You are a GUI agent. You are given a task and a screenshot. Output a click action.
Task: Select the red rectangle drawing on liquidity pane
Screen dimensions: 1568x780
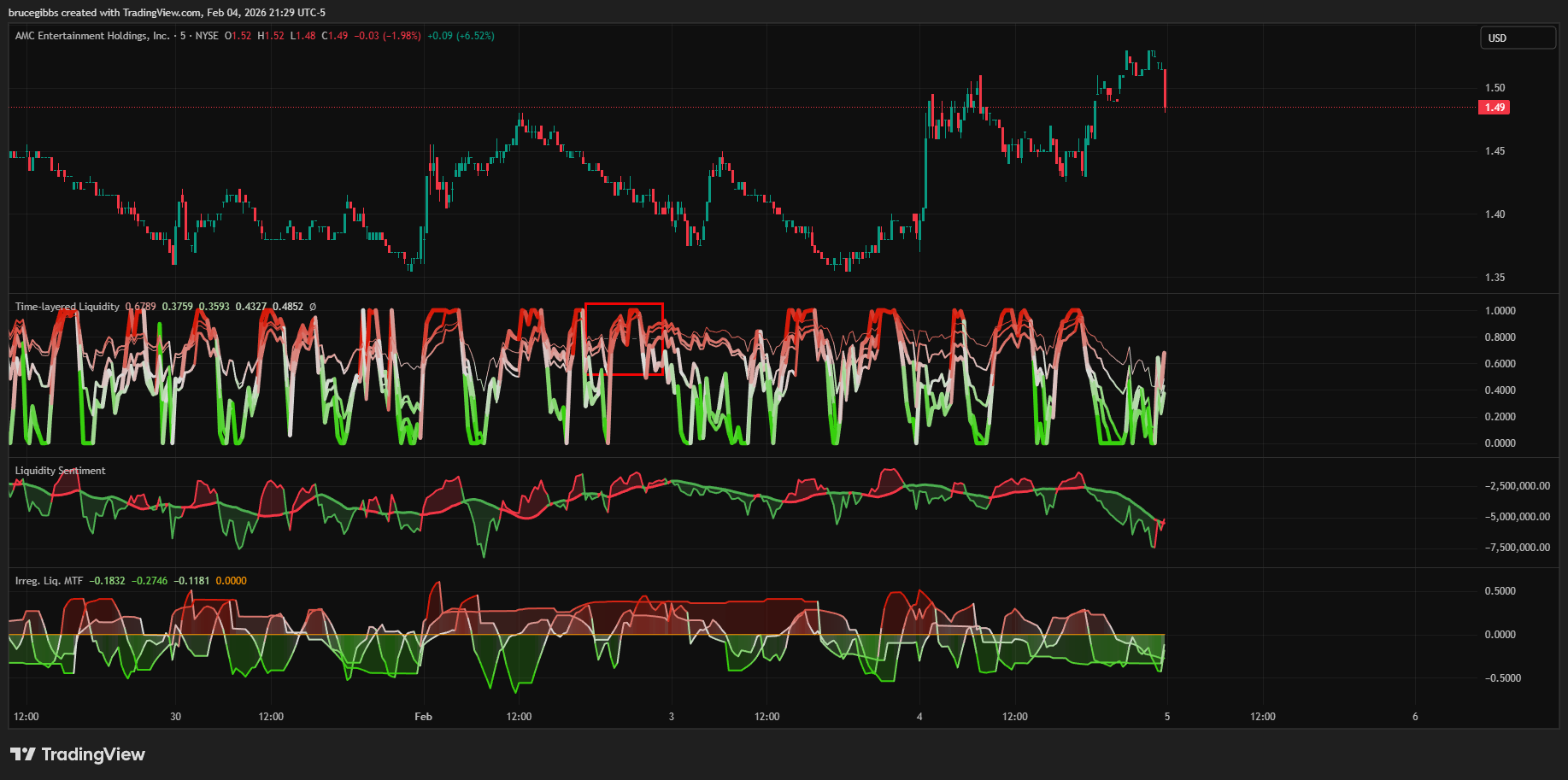coord(624,304)
